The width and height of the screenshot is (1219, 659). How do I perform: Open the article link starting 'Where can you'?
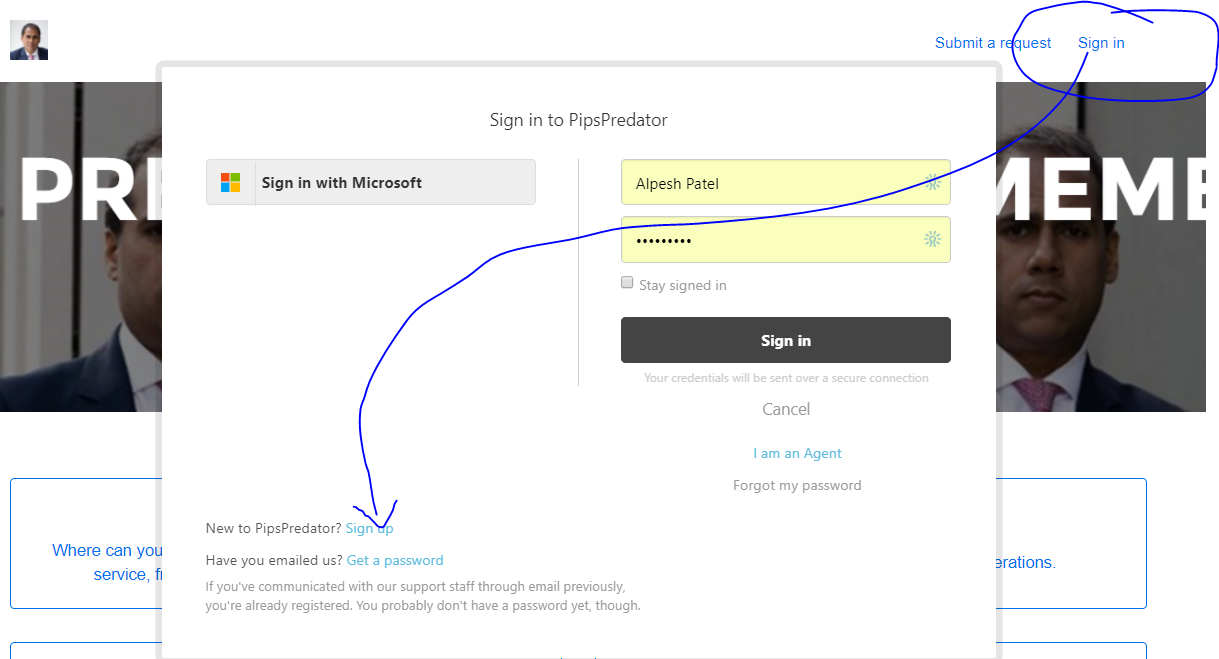(x=106, y=551)
